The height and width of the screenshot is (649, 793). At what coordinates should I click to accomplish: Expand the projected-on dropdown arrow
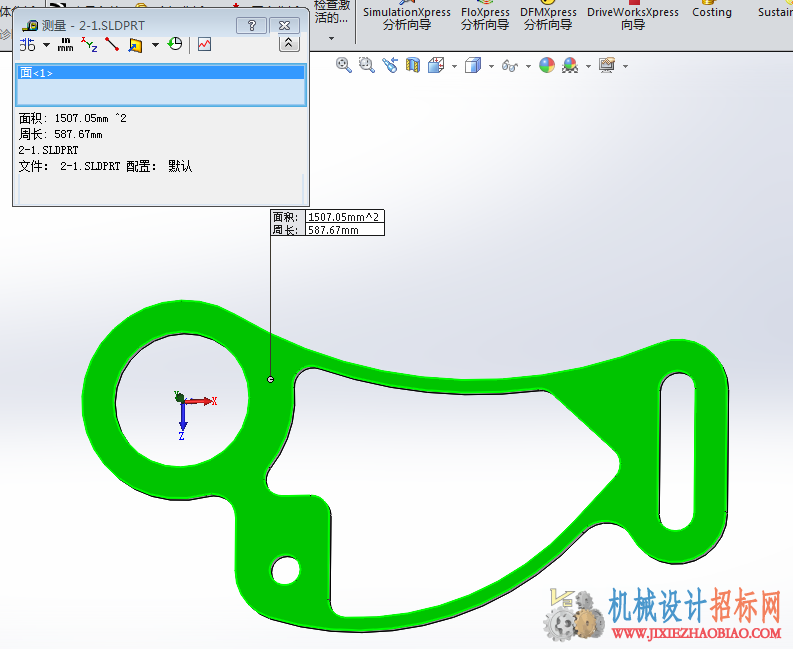[x=155, y=45]
